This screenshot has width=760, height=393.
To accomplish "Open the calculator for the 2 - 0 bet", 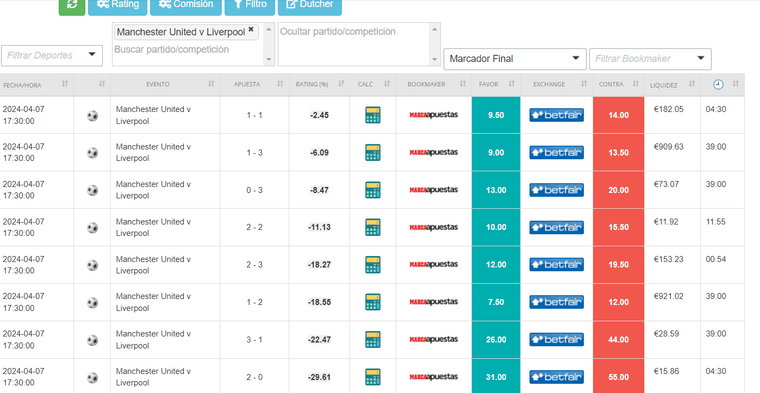I will 373,377.
